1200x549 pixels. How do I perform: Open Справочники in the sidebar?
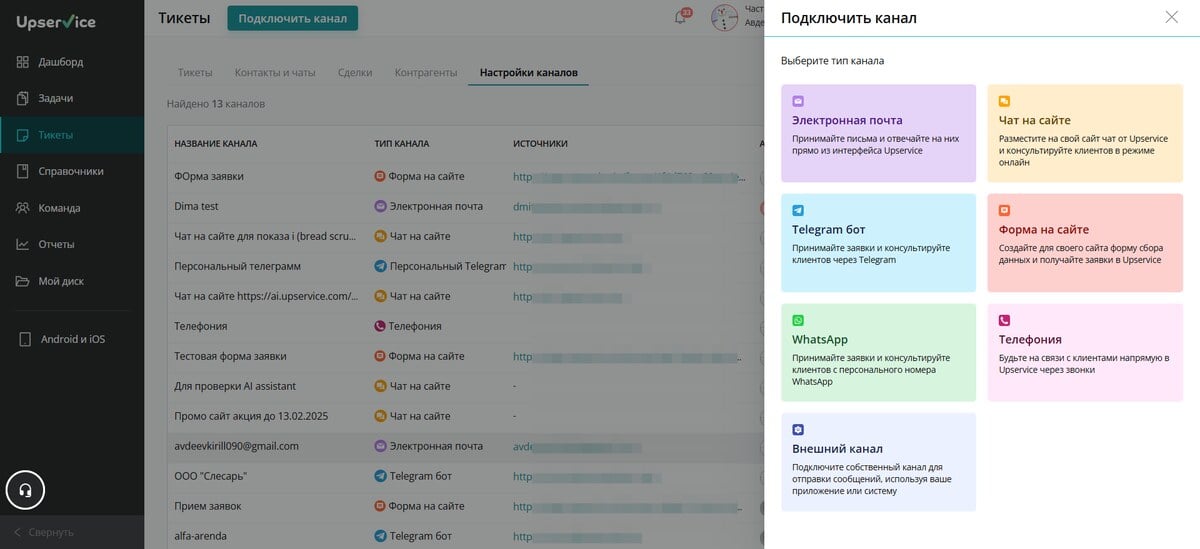[x=70, y=171]
